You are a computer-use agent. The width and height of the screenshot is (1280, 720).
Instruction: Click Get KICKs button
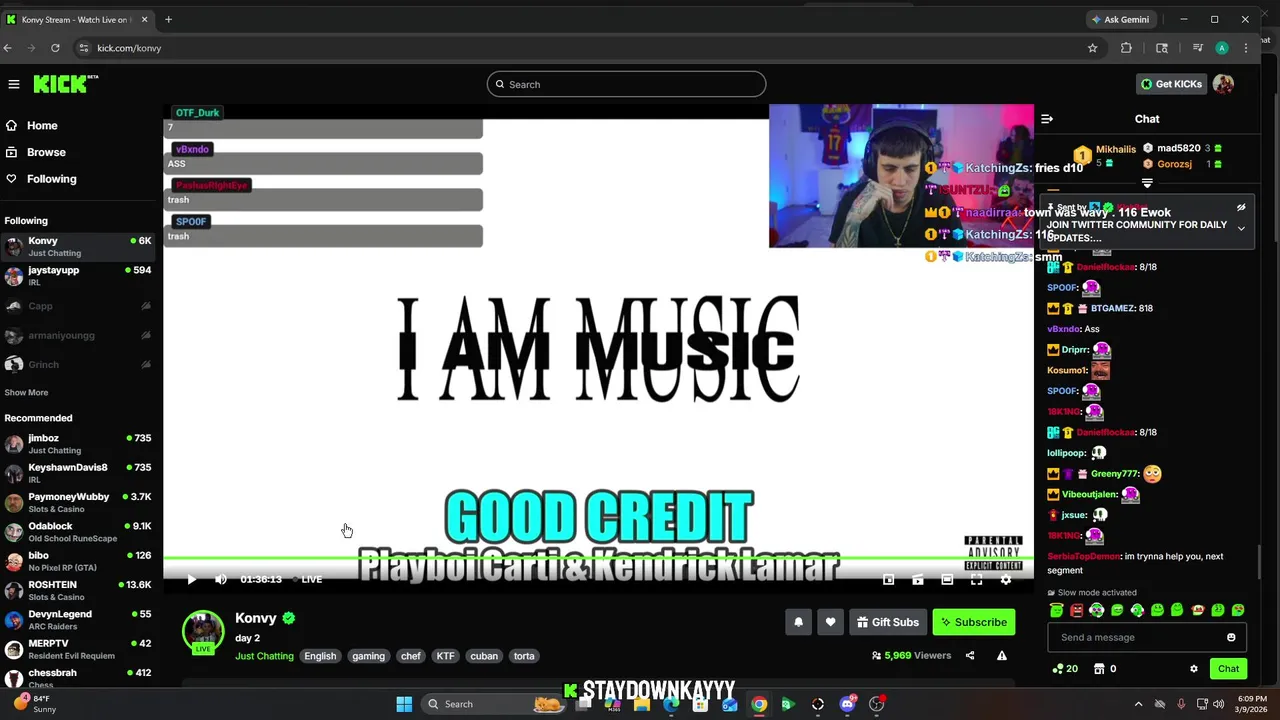pos(1171,84)
